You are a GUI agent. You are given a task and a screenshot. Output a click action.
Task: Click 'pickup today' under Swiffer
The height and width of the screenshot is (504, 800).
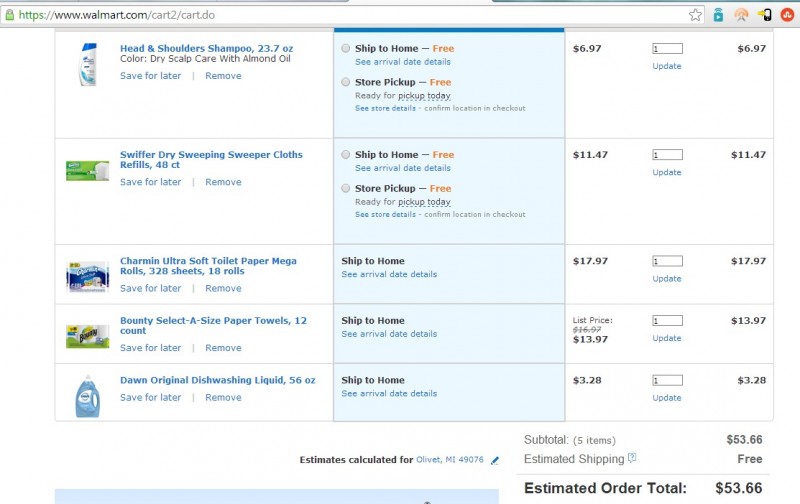[424, 202]
